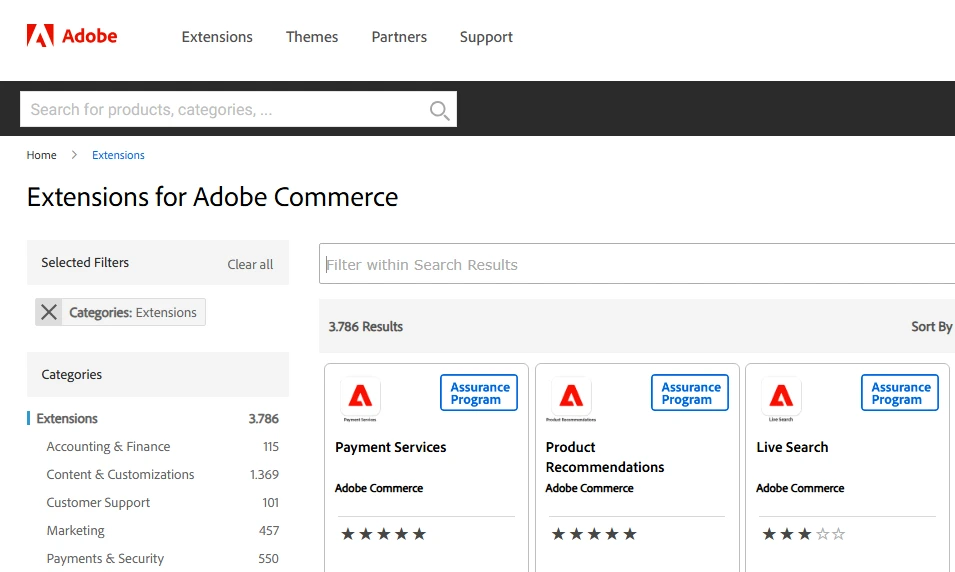Remove the Categories: Extensions filter with the X

(x=49, y=312)
